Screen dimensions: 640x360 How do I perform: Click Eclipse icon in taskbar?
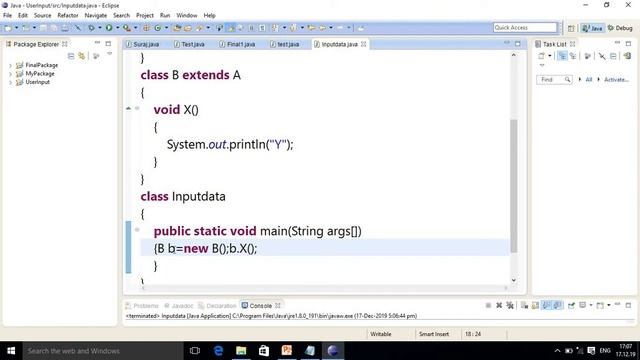333,351
